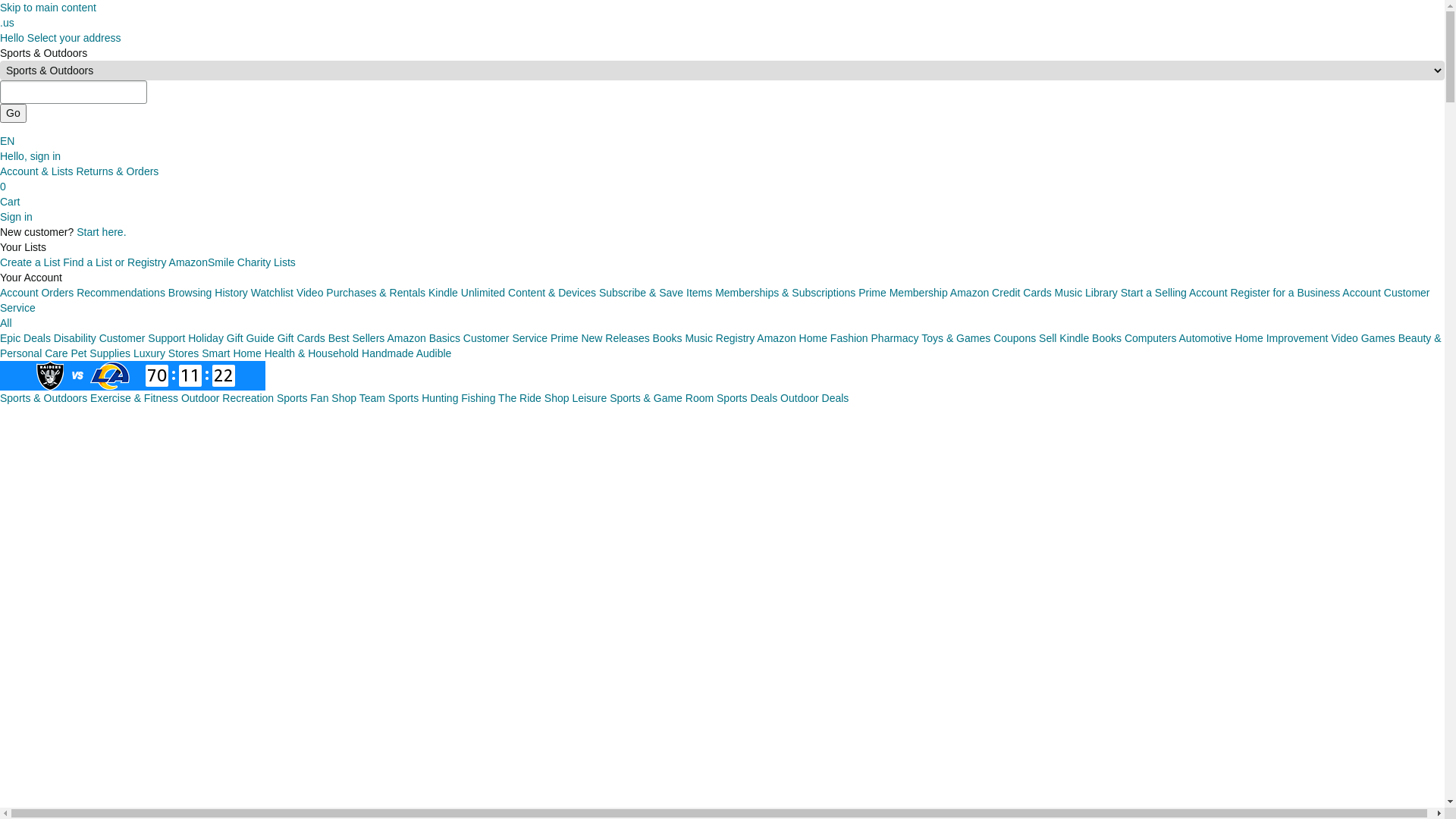
Task: Click in the search text field
Action: tap(74, 93)
